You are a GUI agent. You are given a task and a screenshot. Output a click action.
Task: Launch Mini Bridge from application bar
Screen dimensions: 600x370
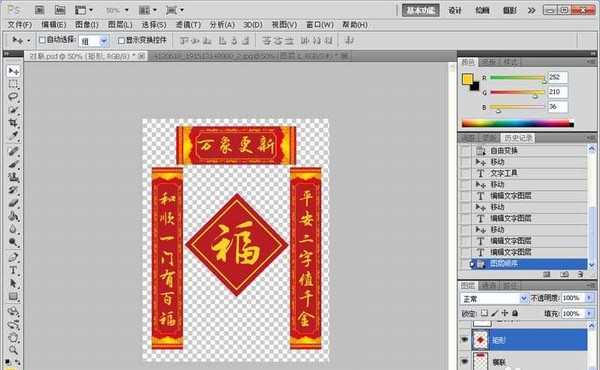click(x=60, y=10)
